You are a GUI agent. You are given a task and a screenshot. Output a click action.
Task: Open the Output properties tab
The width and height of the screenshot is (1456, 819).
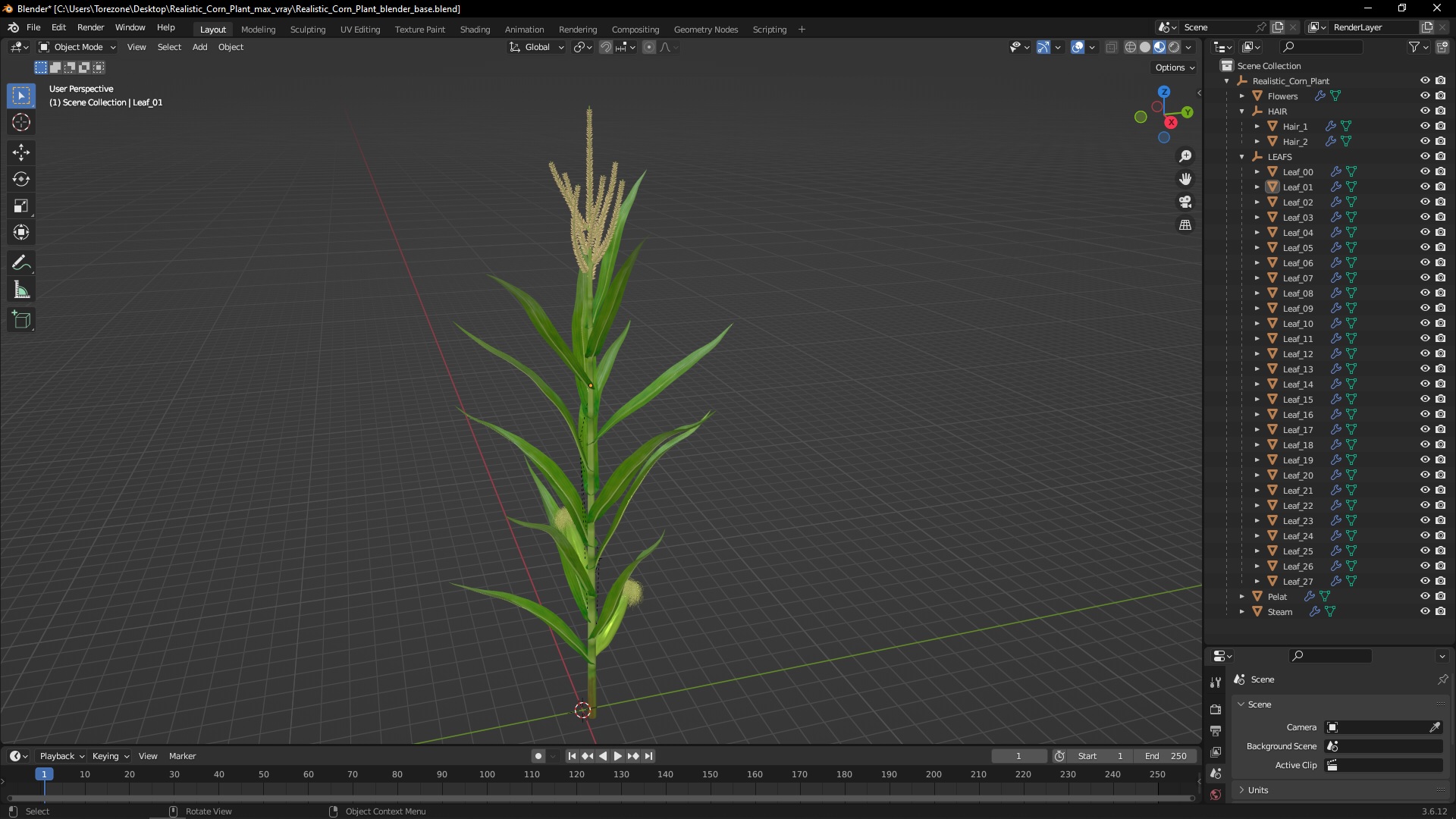pyautogui.click(x=1216, y=731)
